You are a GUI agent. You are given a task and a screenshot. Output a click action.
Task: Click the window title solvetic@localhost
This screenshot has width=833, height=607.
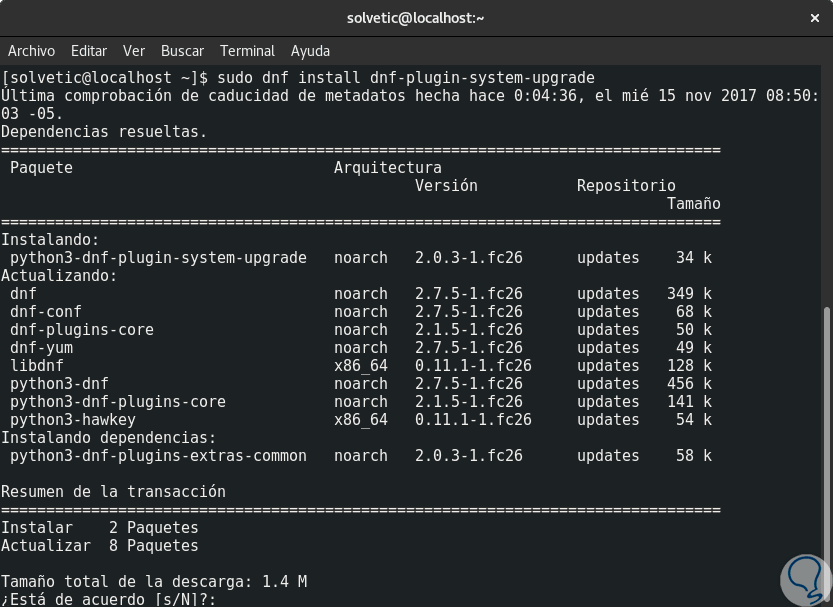click(x=416, y=17)
